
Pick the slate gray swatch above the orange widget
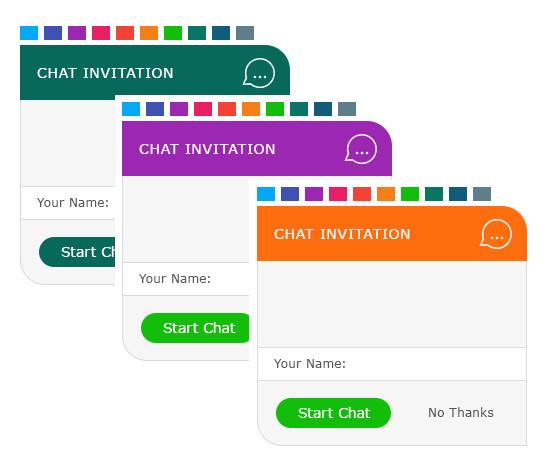(482, 194)
